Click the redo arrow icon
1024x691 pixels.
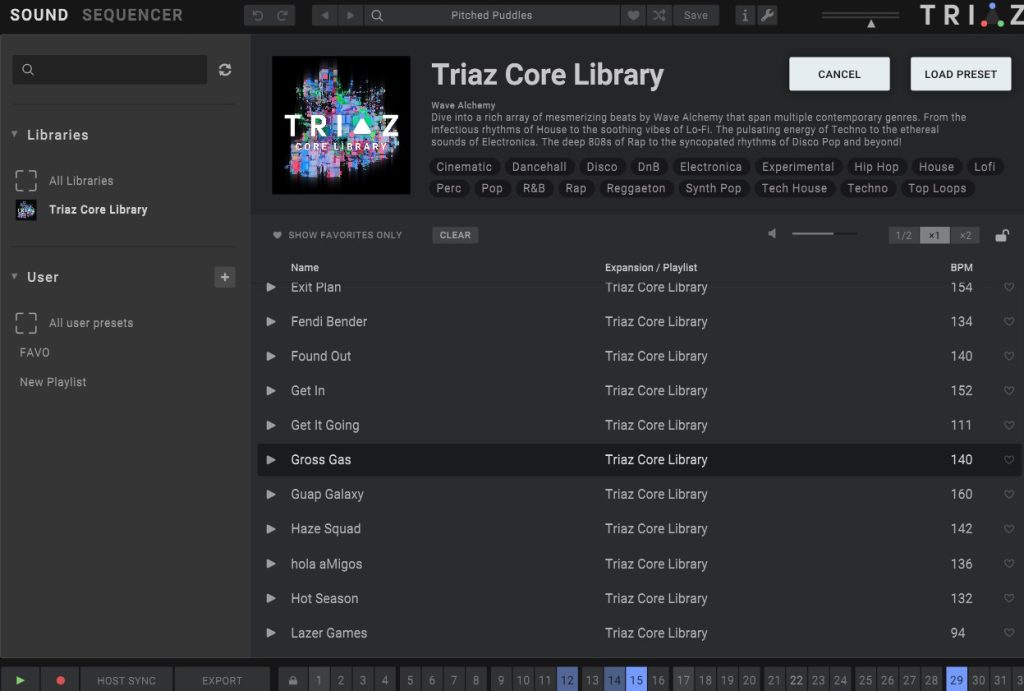tap(282, 16)
